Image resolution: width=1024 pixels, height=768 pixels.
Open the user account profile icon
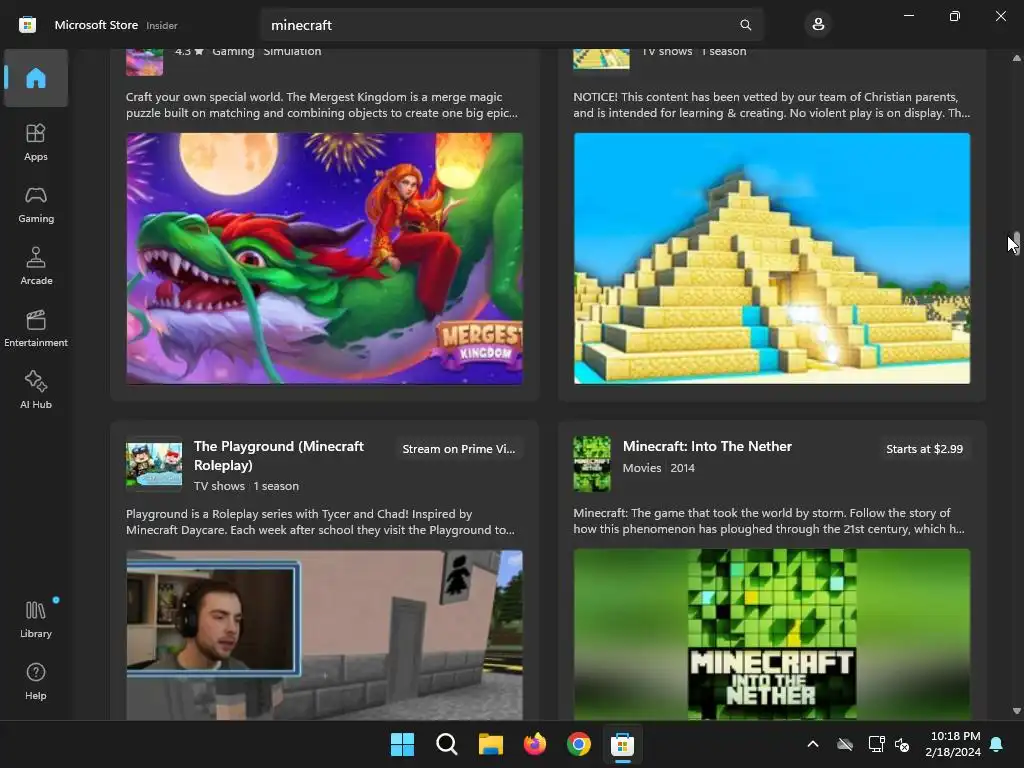point(818,25)
